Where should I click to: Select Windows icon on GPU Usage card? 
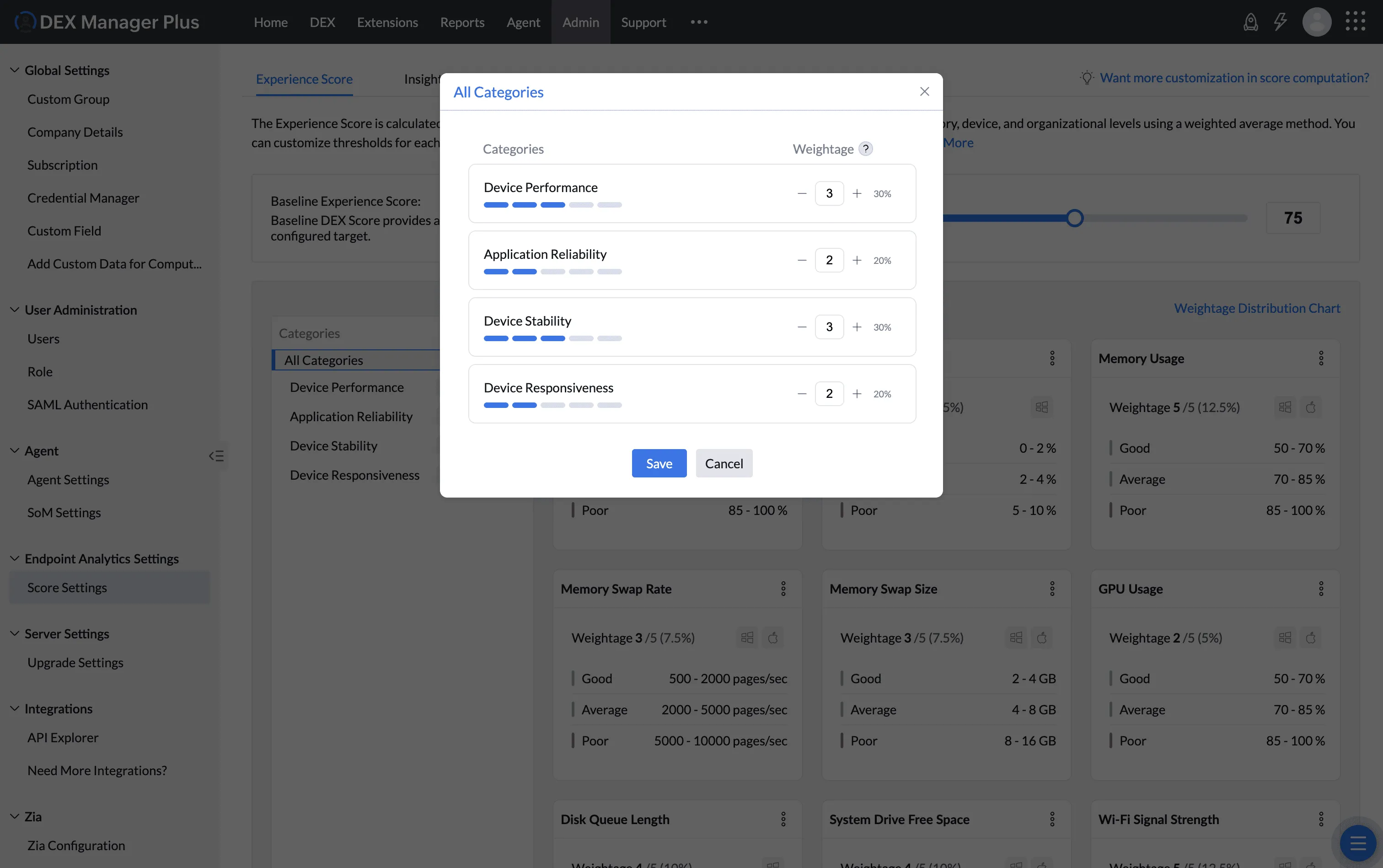[1285, 637]
